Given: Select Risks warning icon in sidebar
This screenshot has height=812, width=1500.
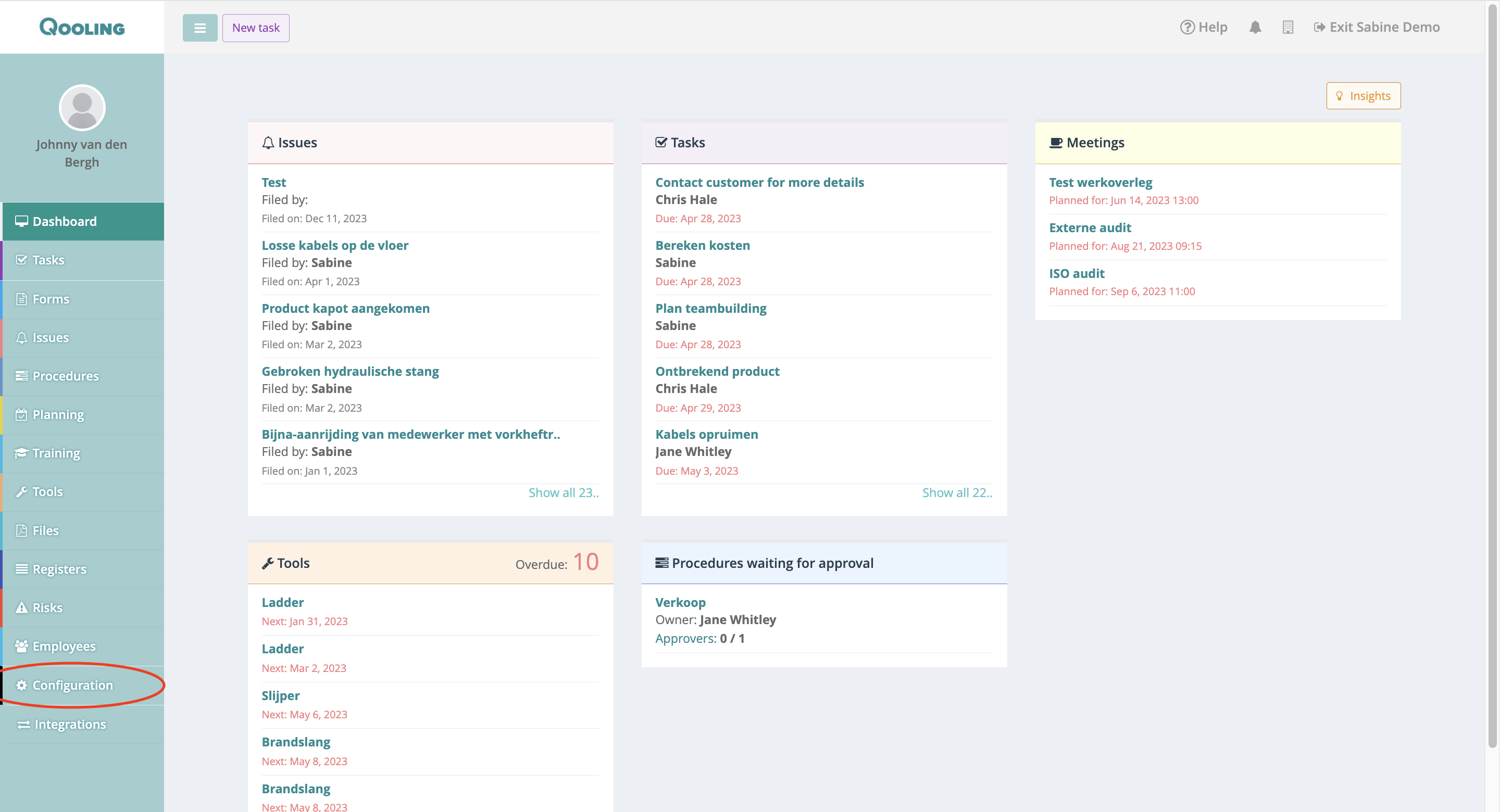Looking at the screenshot, I should (21, 607).
